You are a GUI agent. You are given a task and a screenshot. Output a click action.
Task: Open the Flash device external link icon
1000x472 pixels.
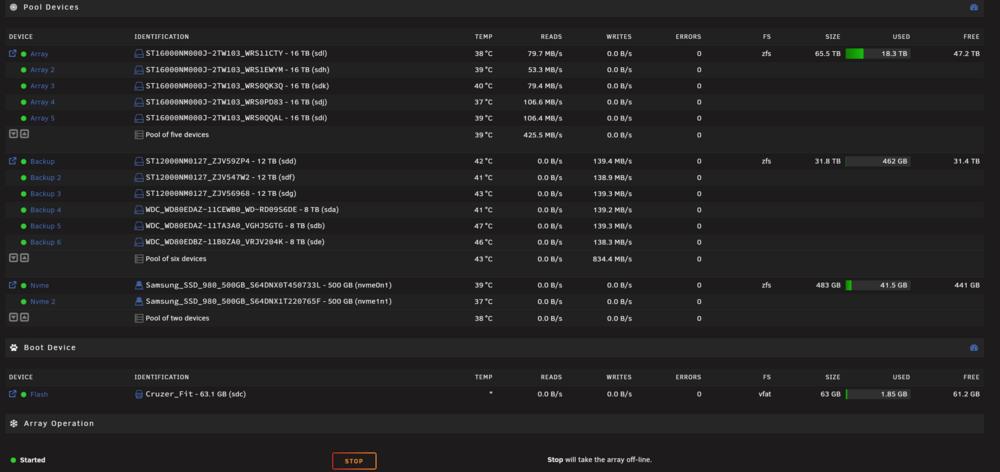[x=12, y=394]
